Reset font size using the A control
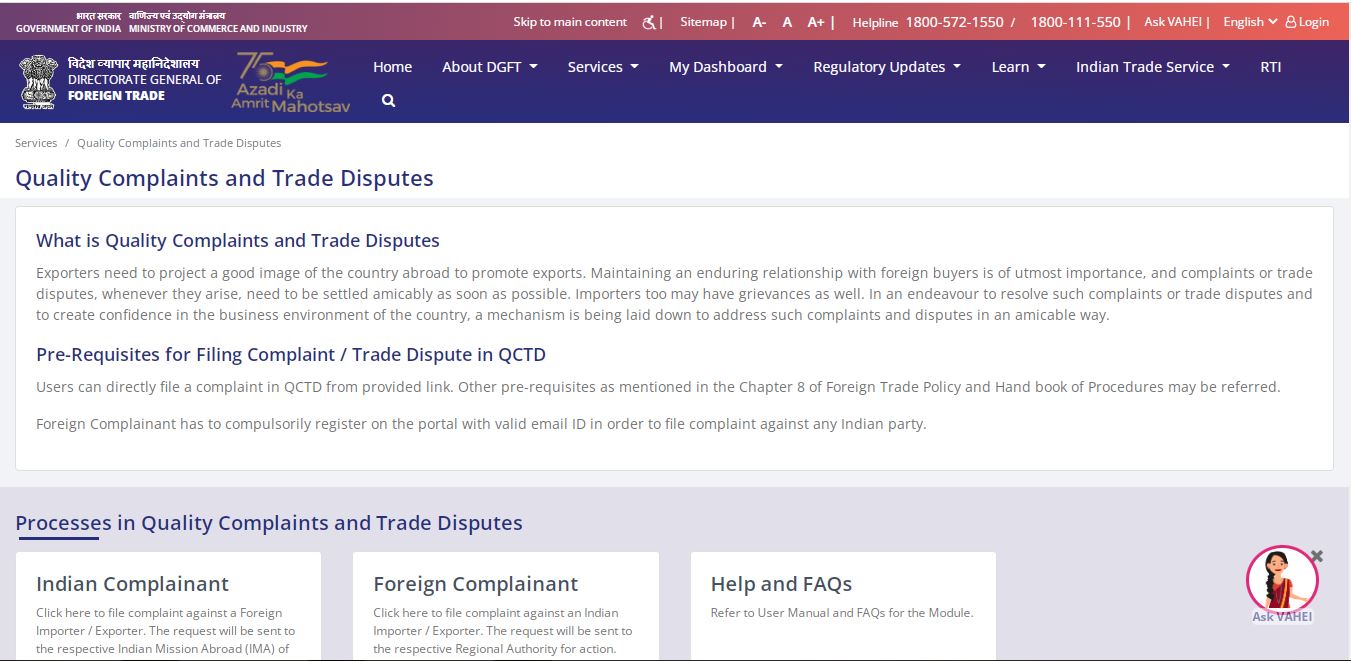The height and width of the screenshot is (661, 1351). click(787, 21)
